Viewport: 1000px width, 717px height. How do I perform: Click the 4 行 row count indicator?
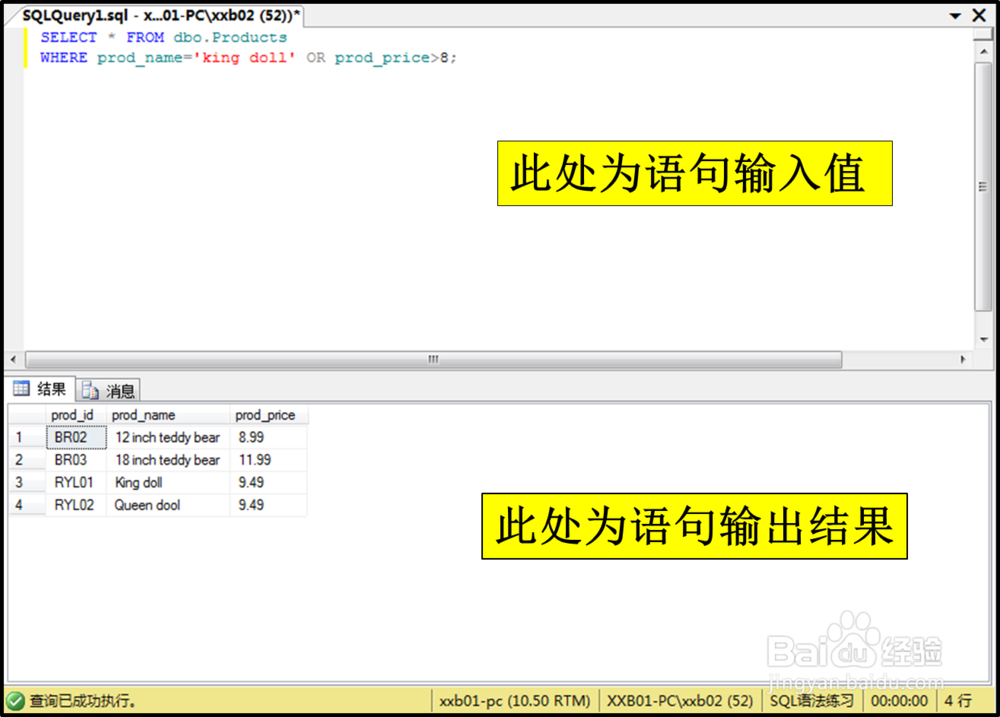click(958, 701)
